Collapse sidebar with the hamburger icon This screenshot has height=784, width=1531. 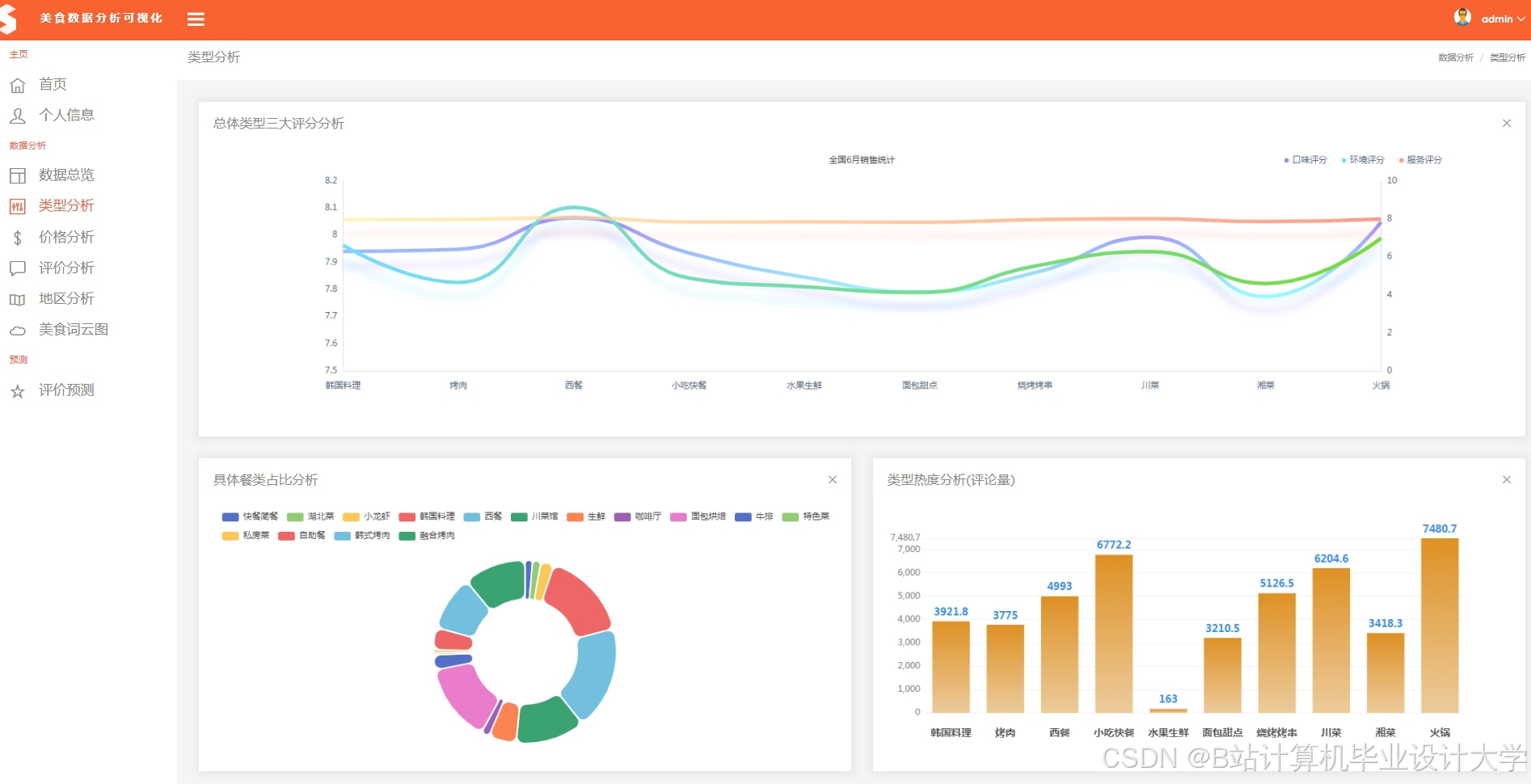pos(195,19)
